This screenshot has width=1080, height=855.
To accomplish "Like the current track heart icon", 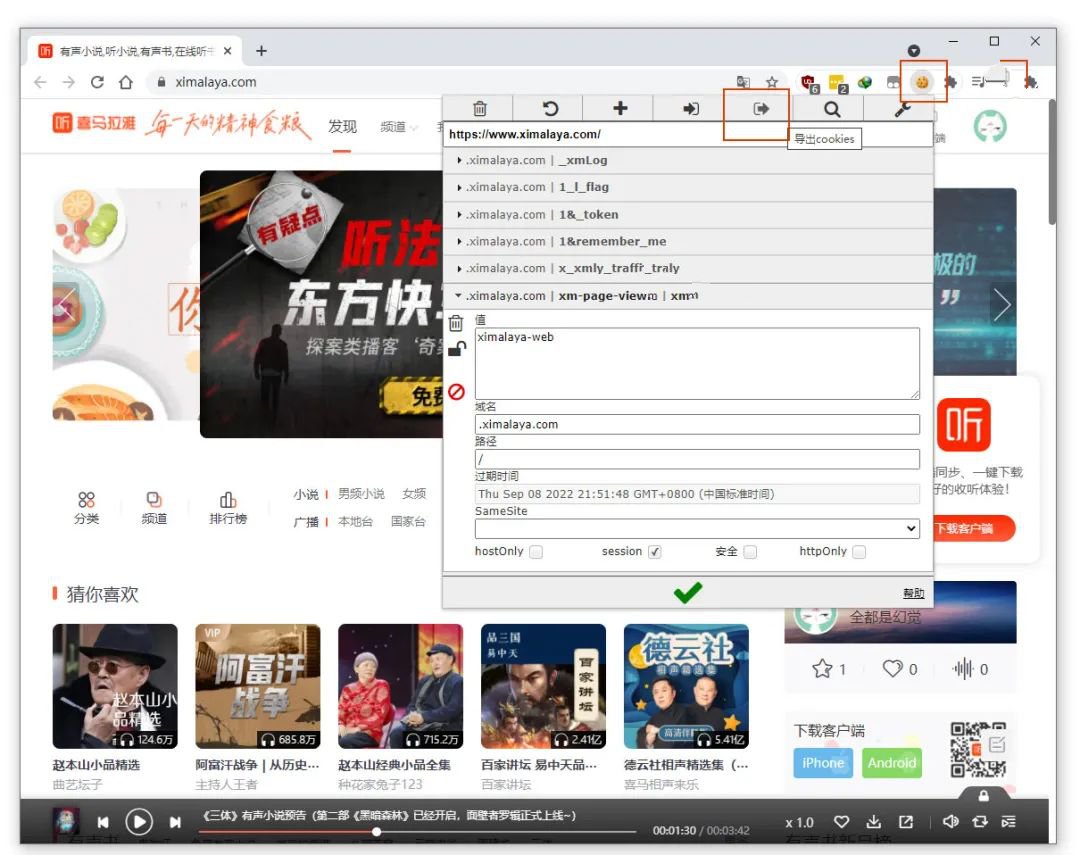I will point(841,821).
